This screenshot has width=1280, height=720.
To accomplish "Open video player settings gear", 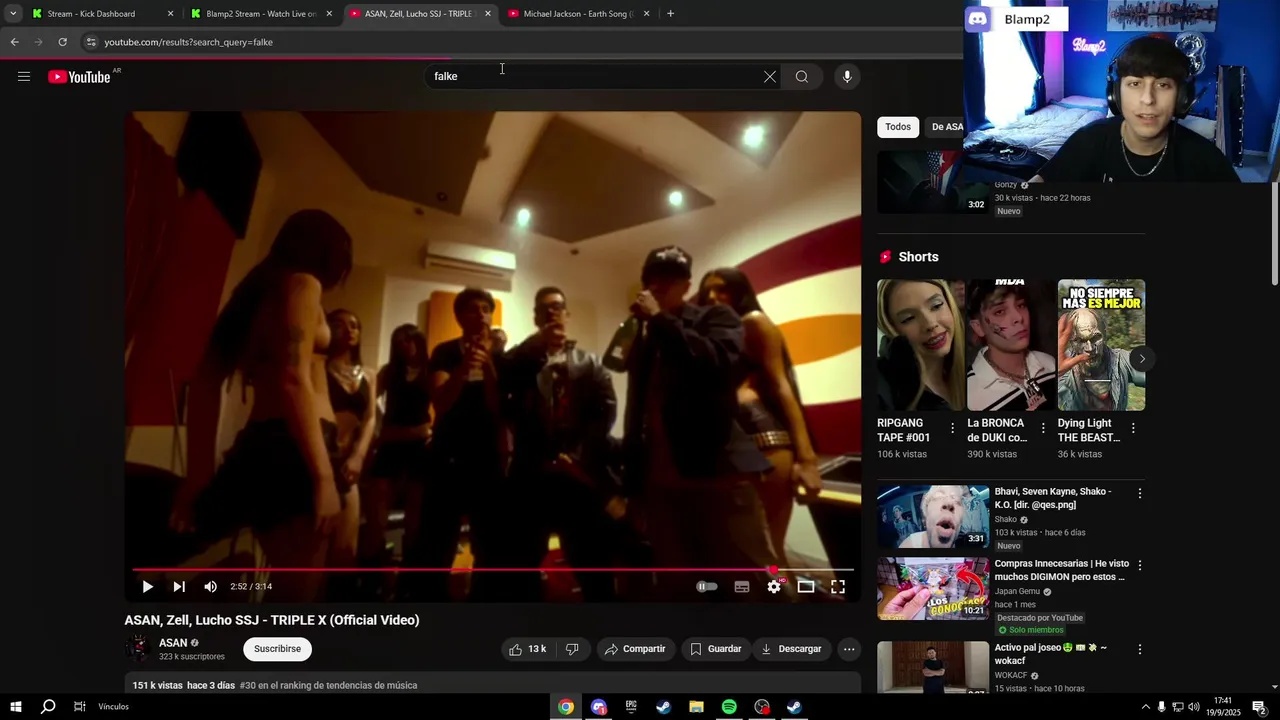I will (774, 587).
